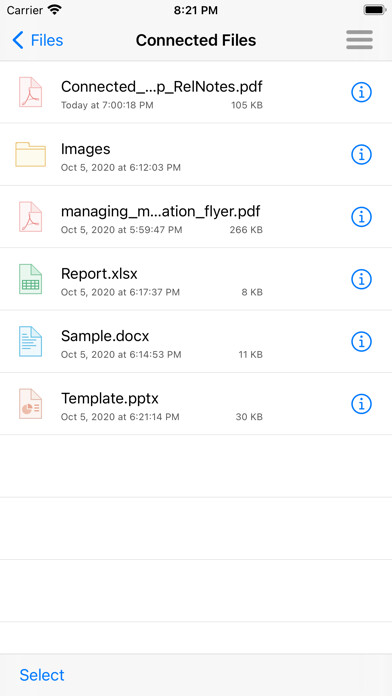
Task: Show info for Template.pptx
Action: click(x=361, y=404)
